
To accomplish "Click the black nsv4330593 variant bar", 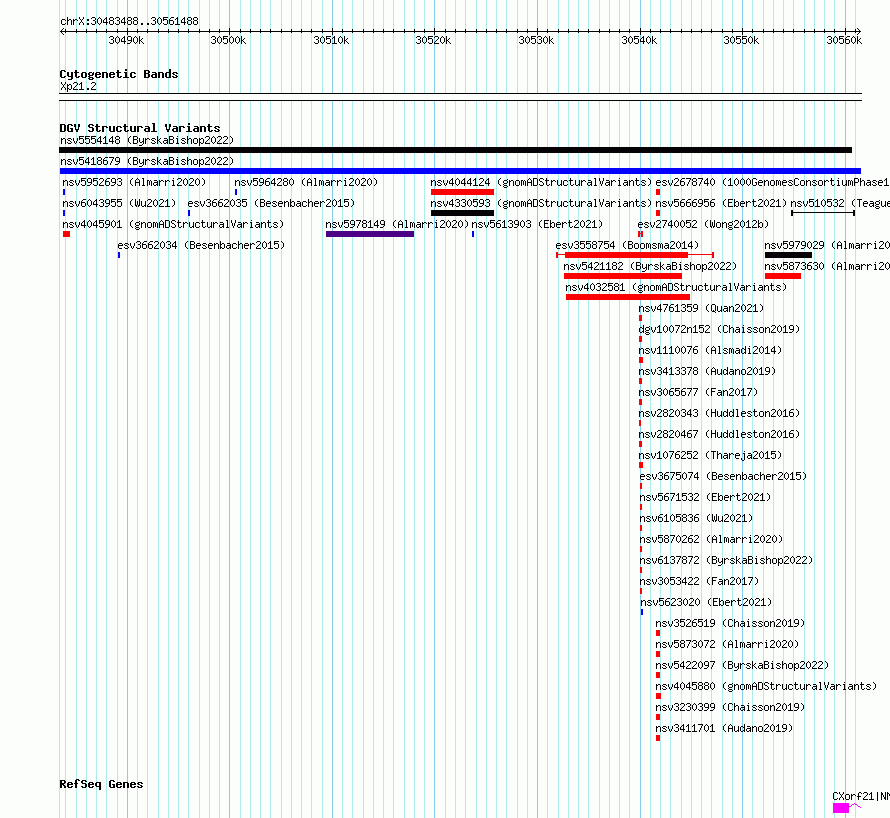I will (x=463, y=213).
